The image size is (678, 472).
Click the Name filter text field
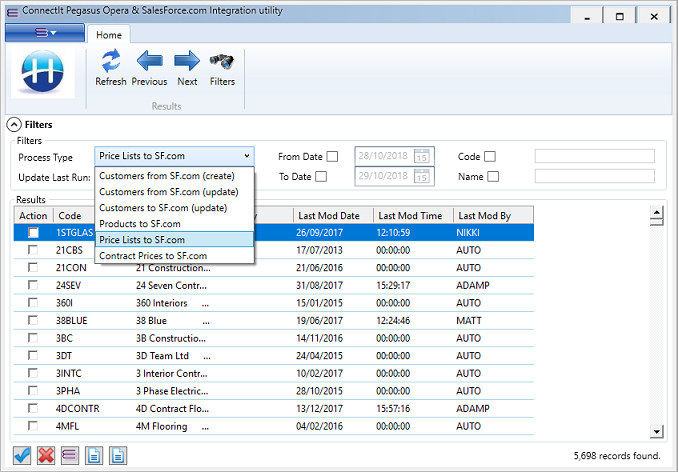click(x=594, y=176)
